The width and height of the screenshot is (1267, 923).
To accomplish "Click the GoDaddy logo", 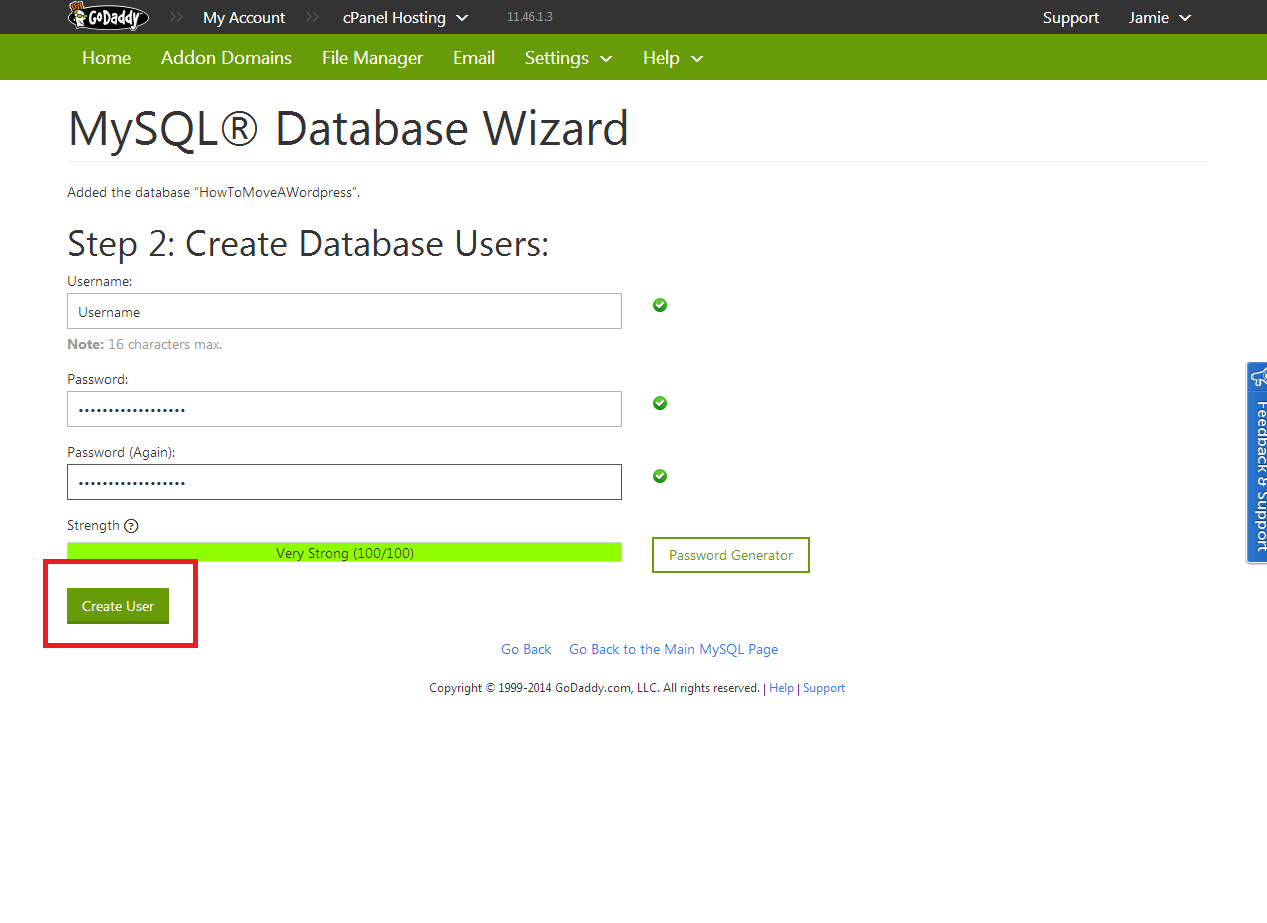I will (x=109, y=16).
